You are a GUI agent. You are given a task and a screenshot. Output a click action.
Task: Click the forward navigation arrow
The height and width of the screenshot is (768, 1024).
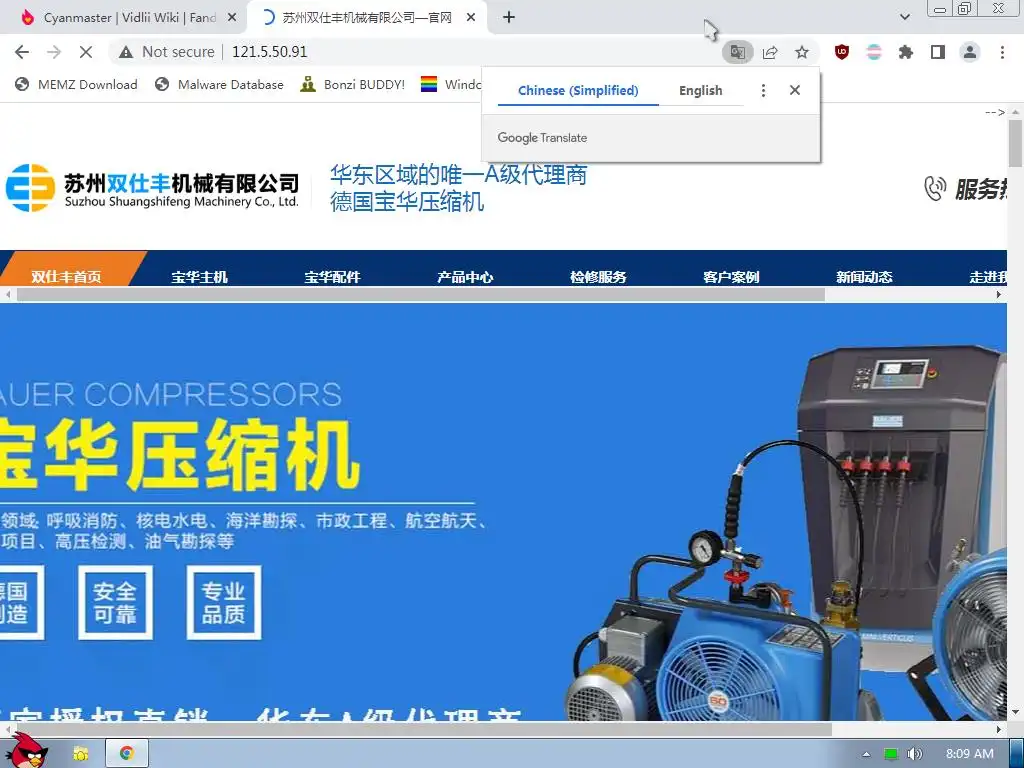(54, 52)
